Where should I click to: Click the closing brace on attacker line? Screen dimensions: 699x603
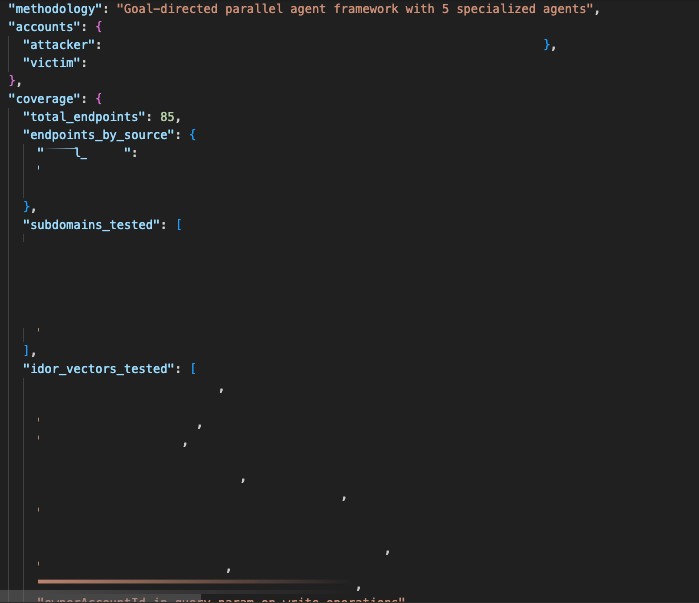[547, 45]
